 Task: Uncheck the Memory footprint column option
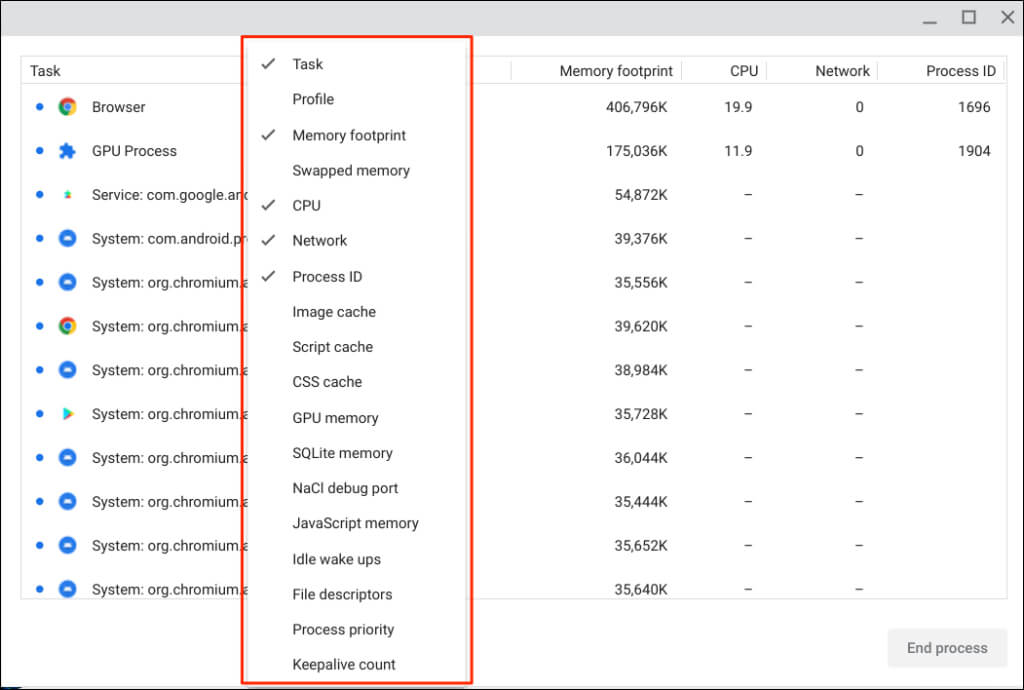pos(349,135)
